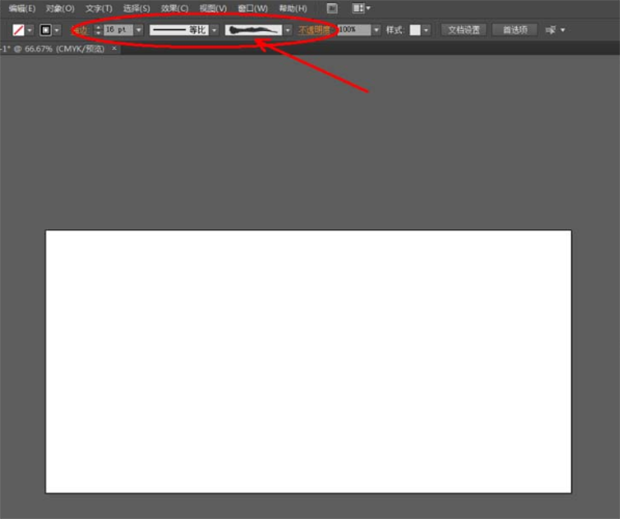
Task: Open the 帮助(H) menu
Action: [293, 8]
